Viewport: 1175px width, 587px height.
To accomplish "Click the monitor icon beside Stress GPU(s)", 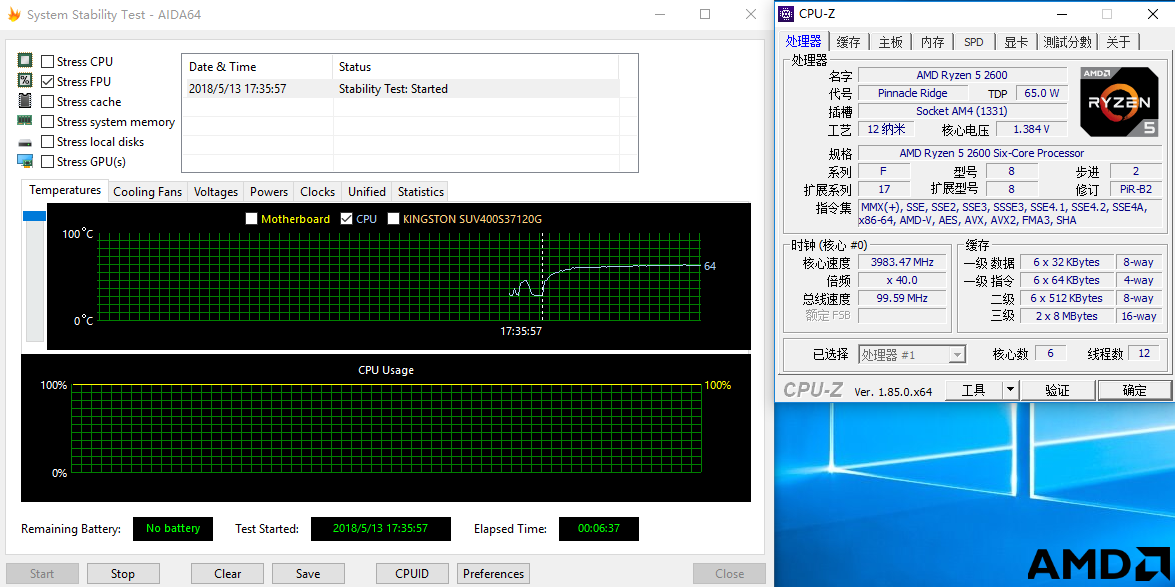I will tap(25, 161).
